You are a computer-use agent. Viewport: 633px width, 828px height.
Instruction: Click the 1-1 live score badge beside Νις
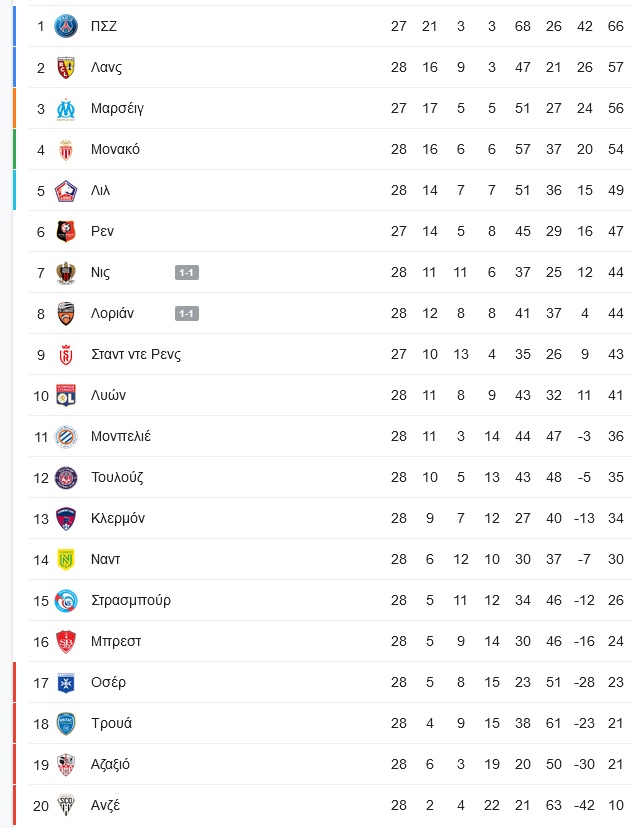pos(187,272)
